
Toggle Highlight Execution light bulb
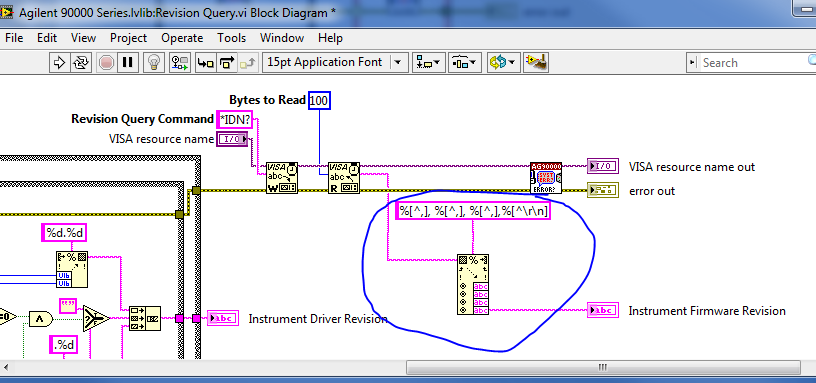[154, 62]
